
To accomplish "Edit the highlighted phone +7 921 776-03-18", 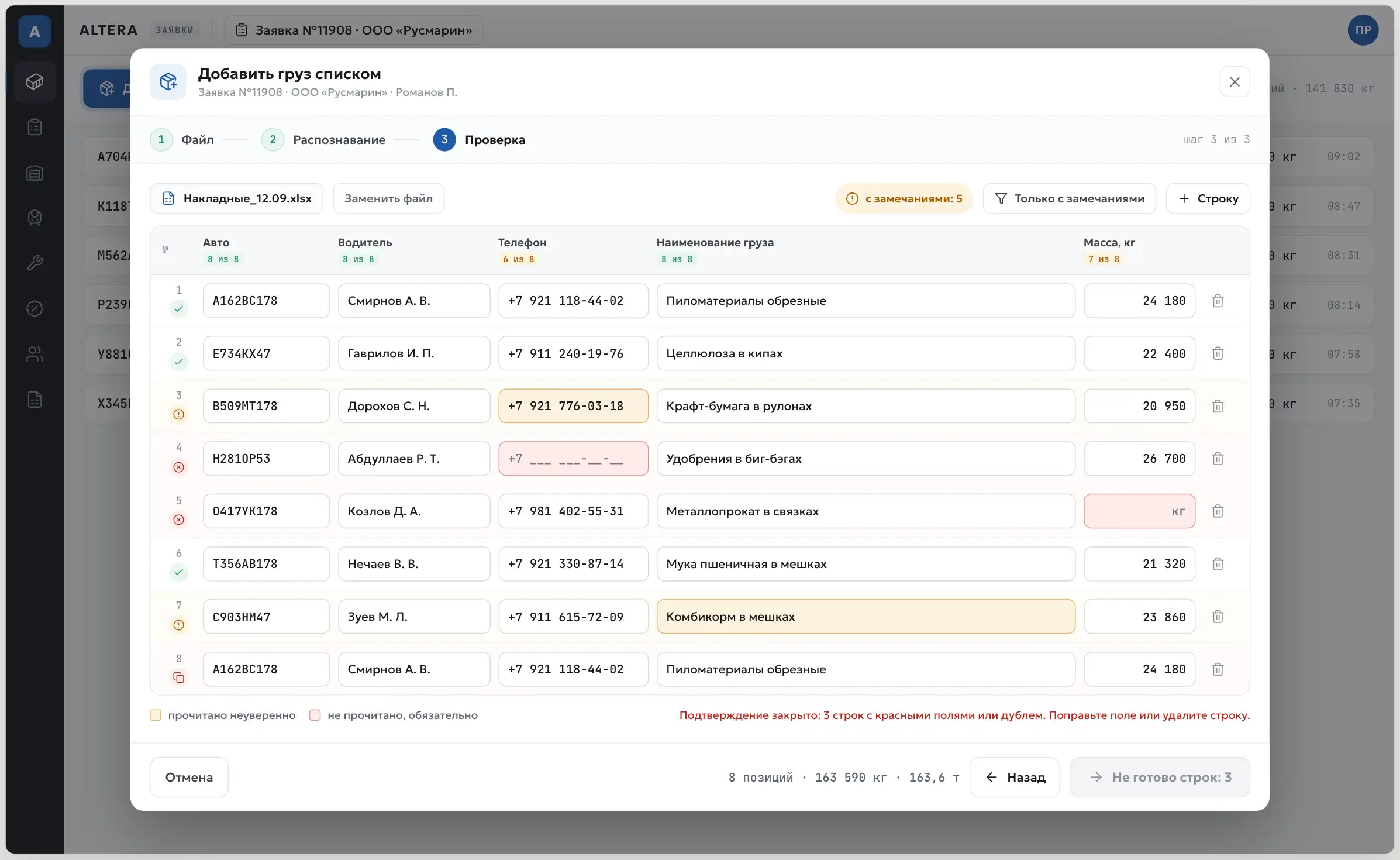I will [x=573, y=406].
